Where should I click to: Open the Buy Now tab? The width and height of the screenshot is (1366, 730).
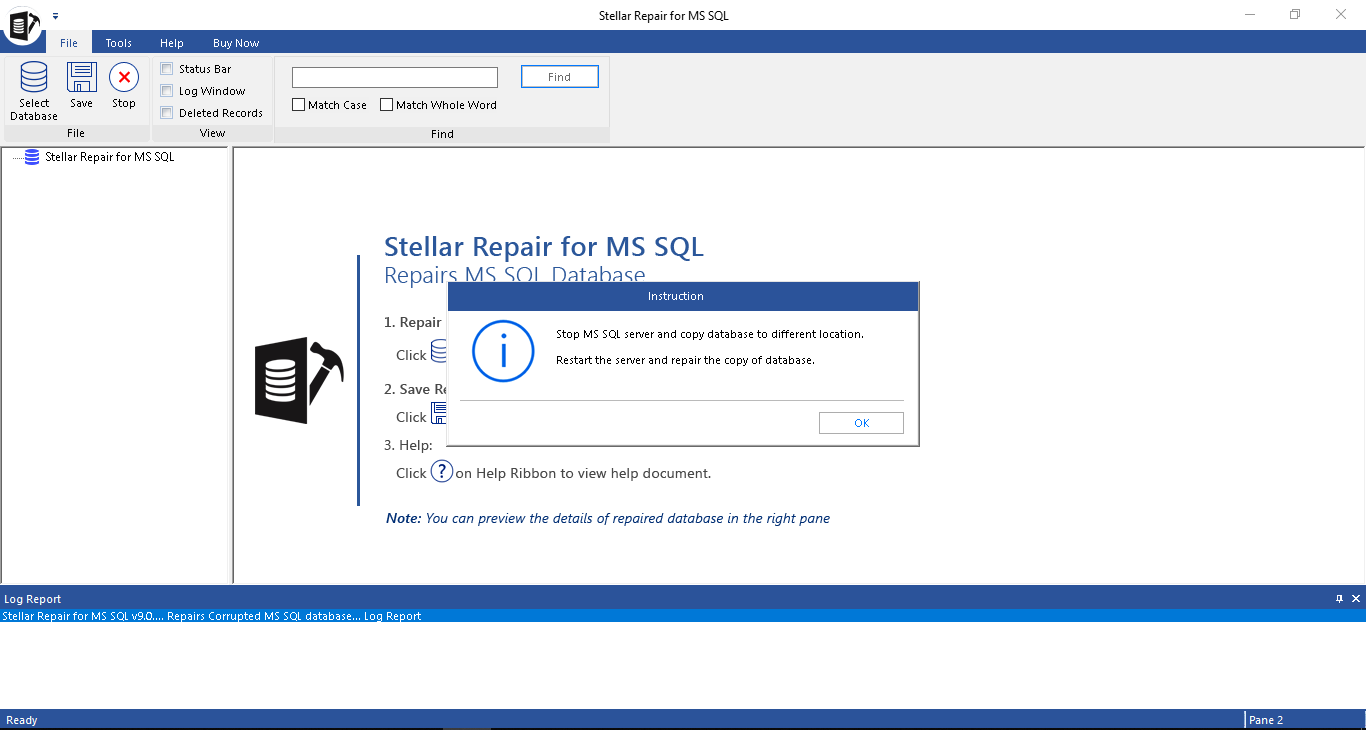(236, 43)
